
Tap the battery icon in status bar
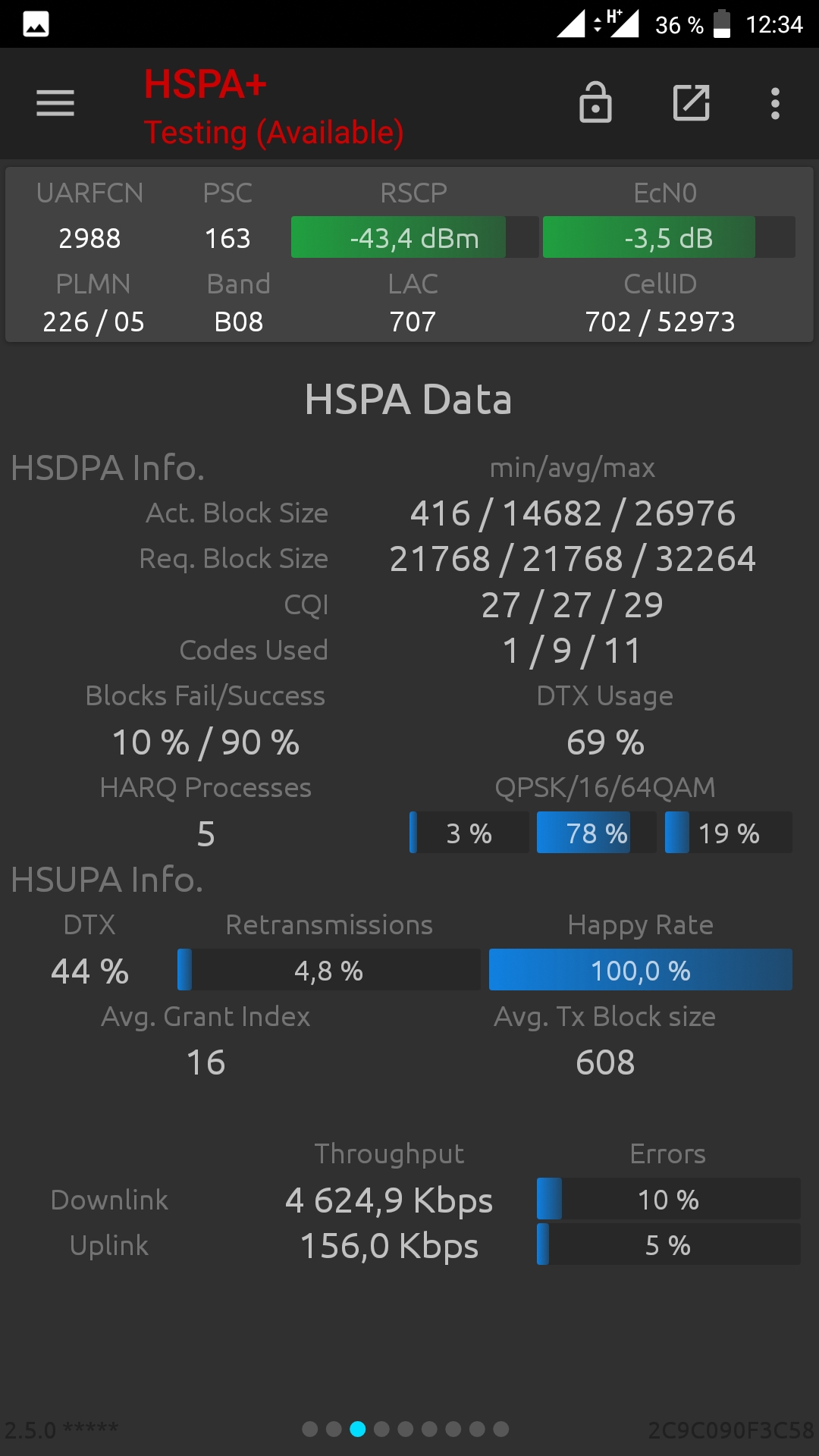[723, 24]
